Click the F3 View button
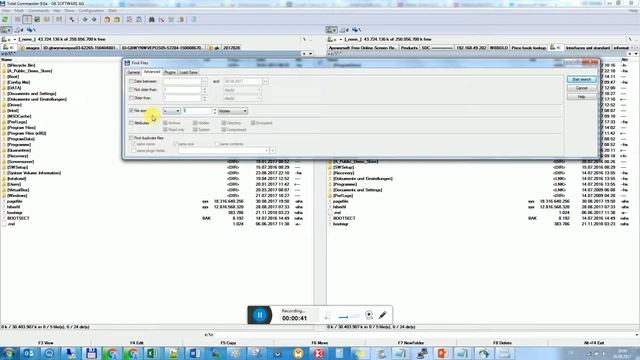 (x=46, y=343)
